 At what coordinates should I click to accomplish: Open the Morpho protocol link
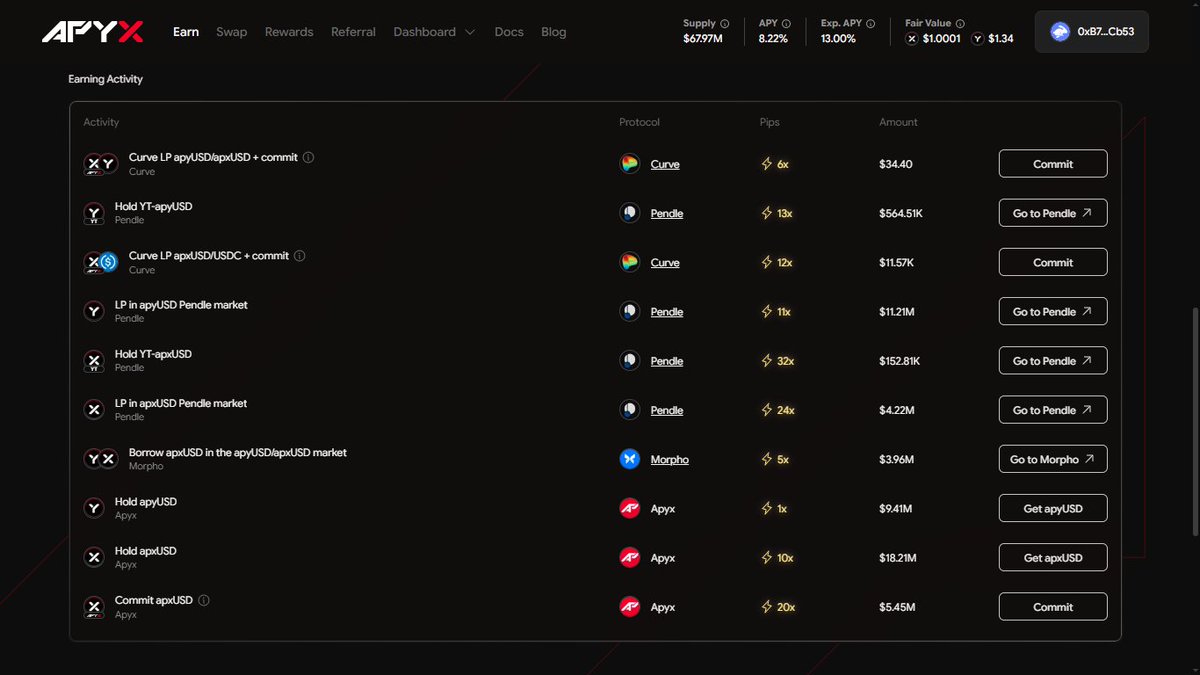pyautogui.click(x=670, y=459)
